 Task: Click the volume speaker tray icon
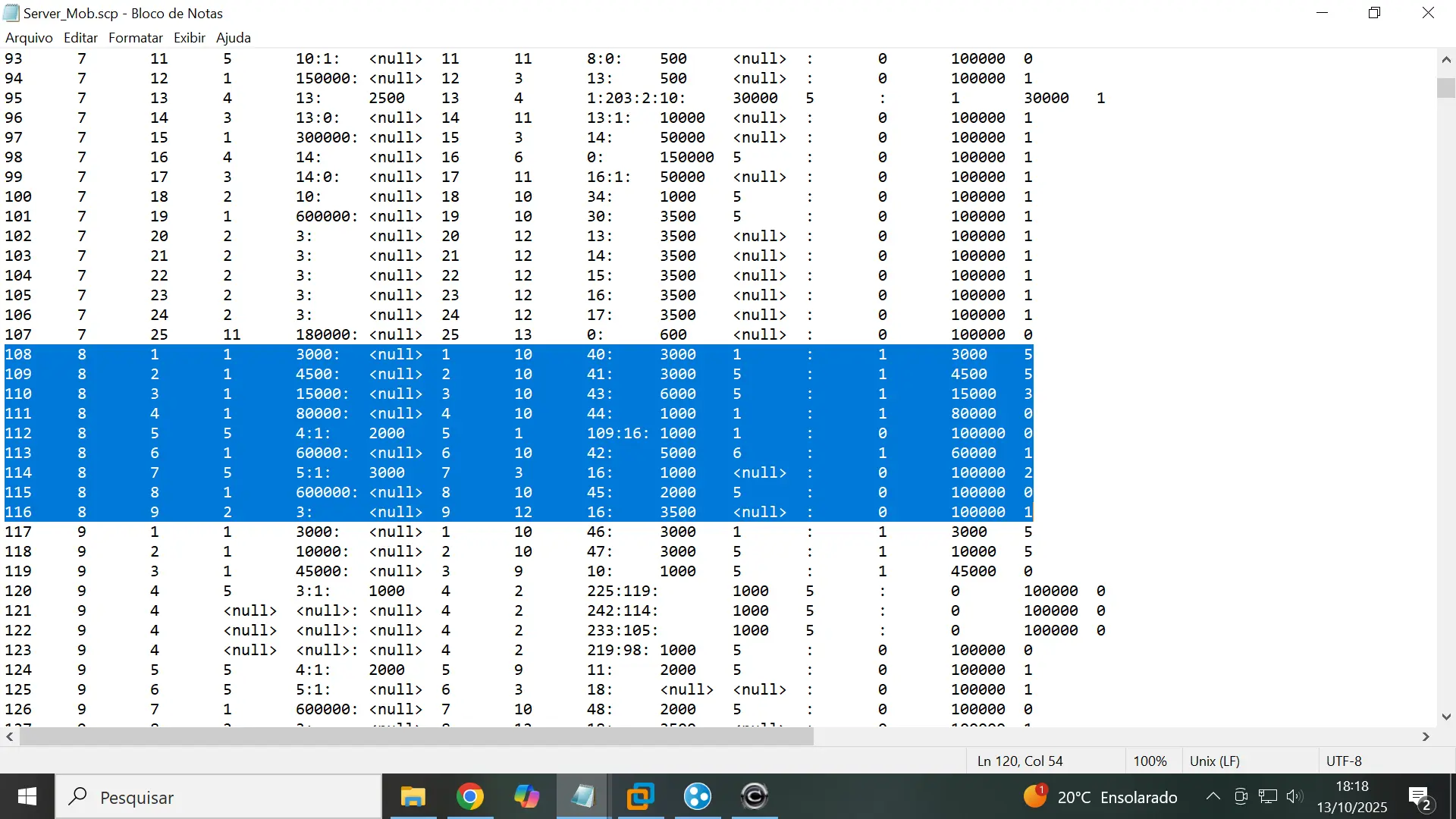(1294, 796)
